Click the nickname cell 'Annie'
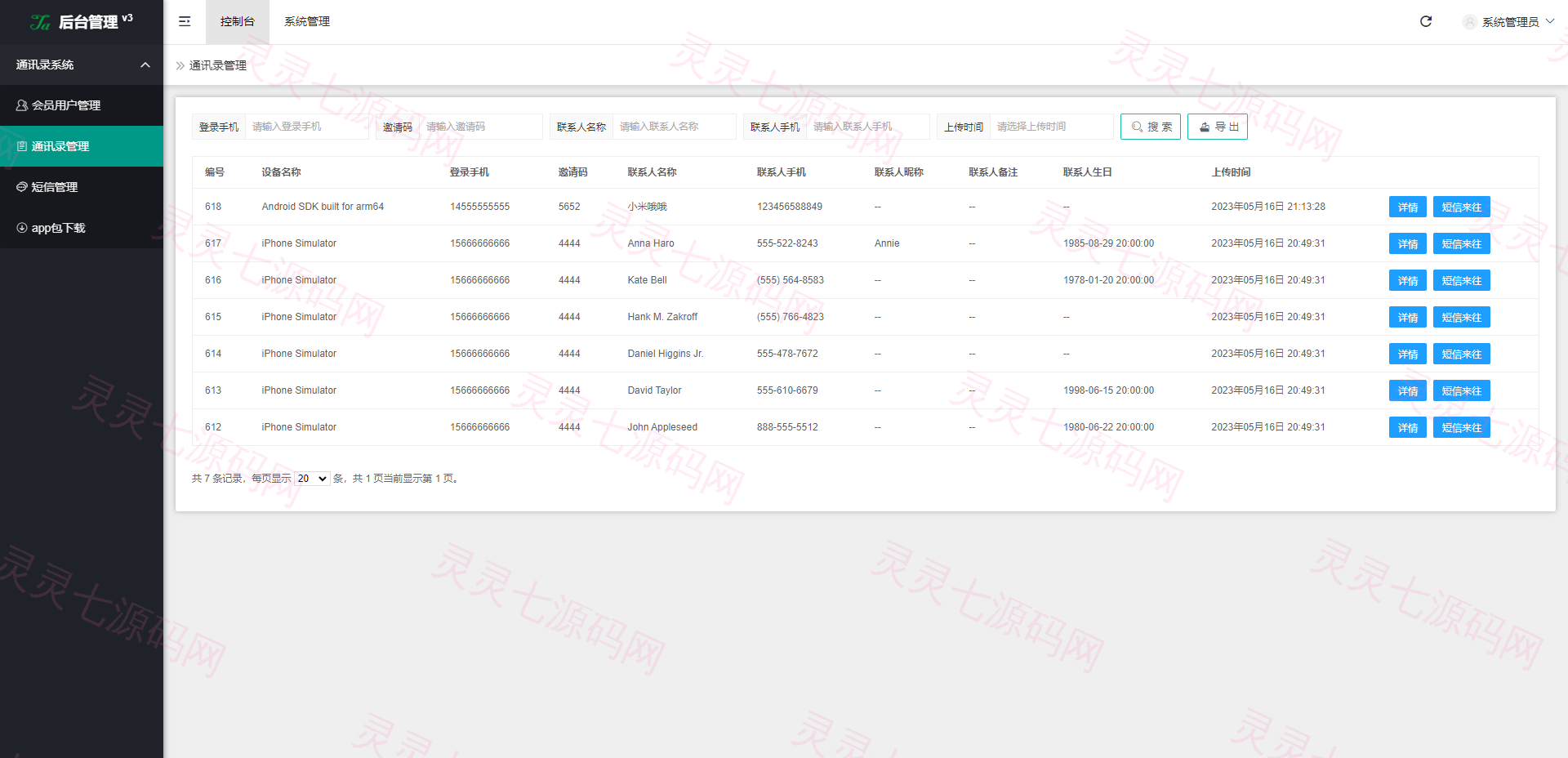 887,243
